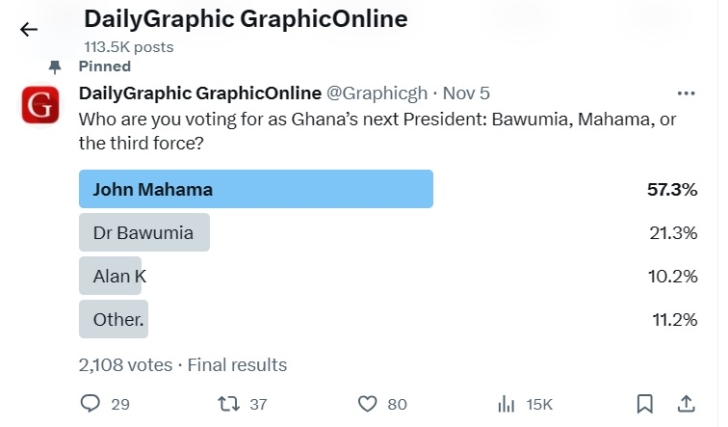Select the Dr Bawumia poll option

click(x=144, y=232)
